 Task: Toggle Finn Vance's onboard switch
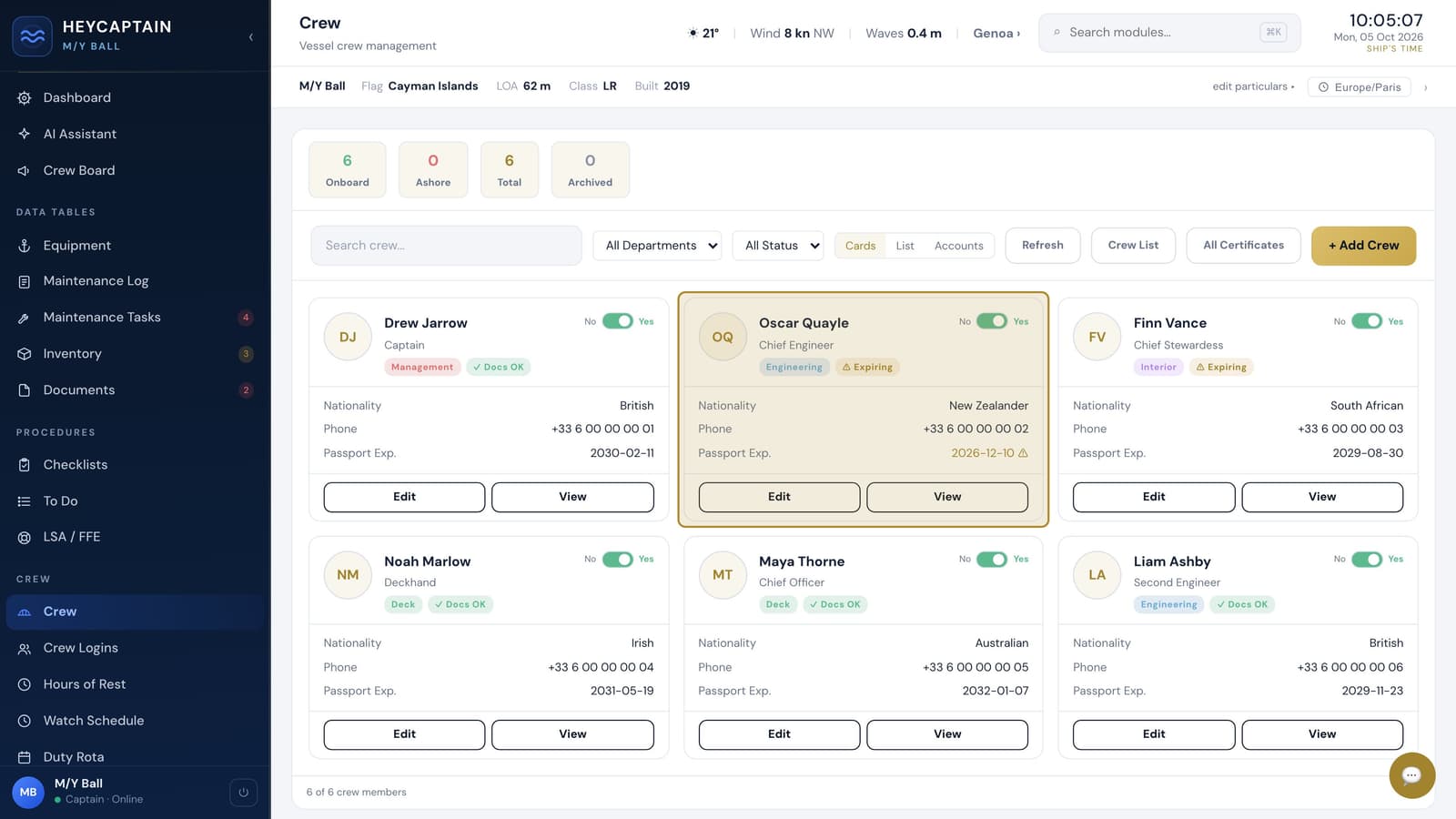pyautogui.click(x=1367, y=321)
